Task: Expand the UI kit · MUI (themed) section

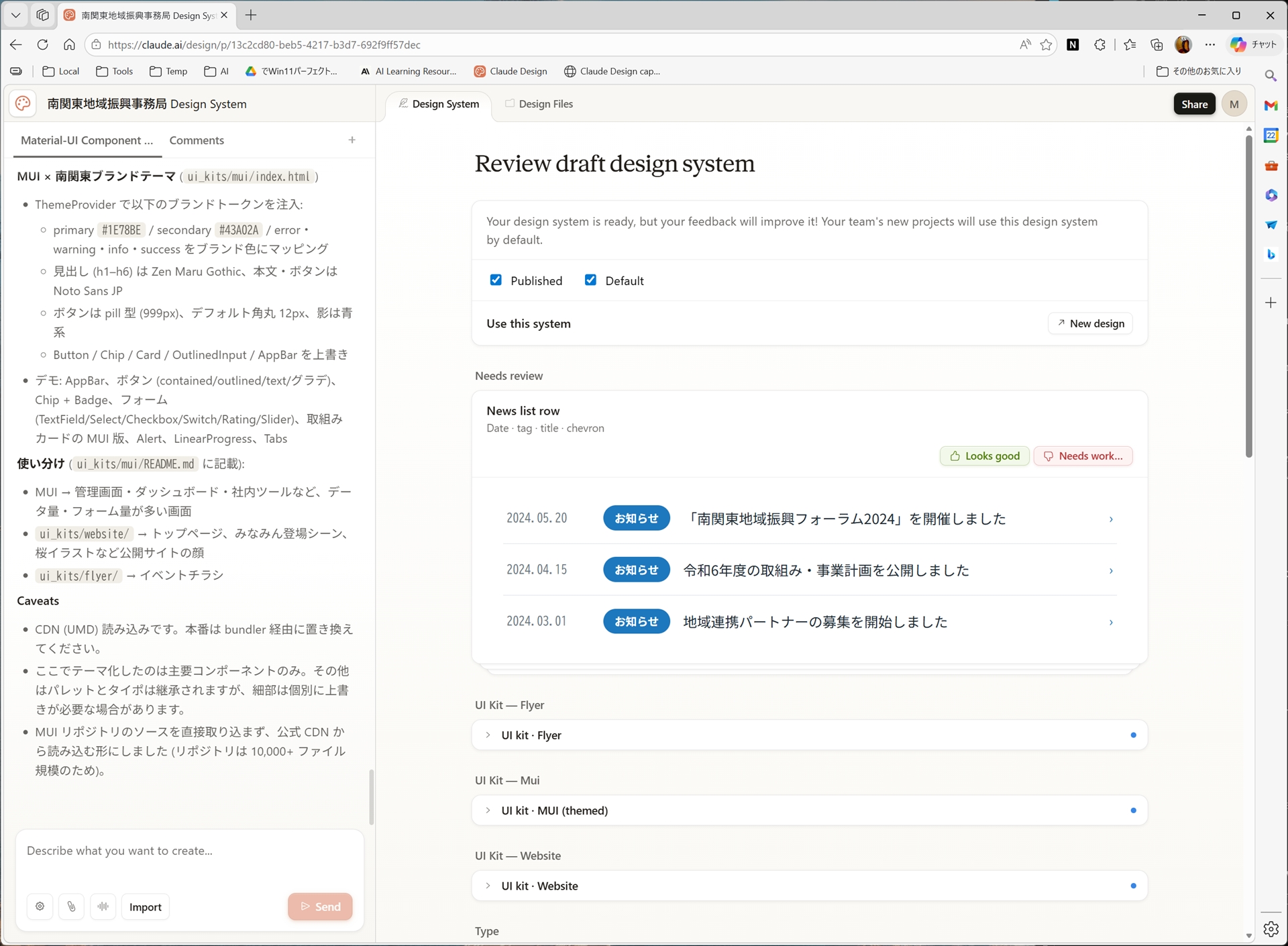Action: (x=488, y=810)
